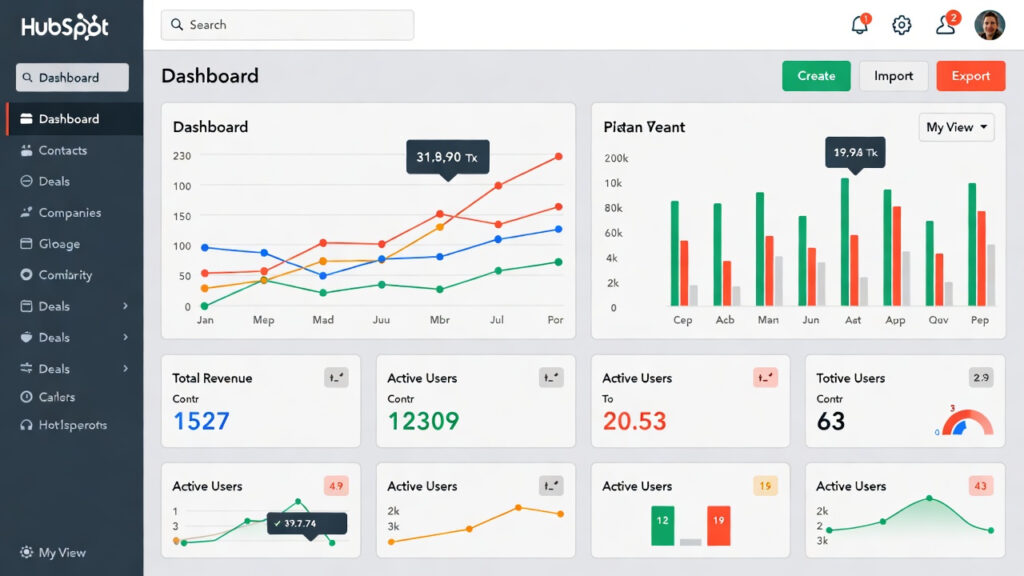Select Dashboard in the sidebar menu
The height and width of the screenshot is (576, 1024).
69,119
